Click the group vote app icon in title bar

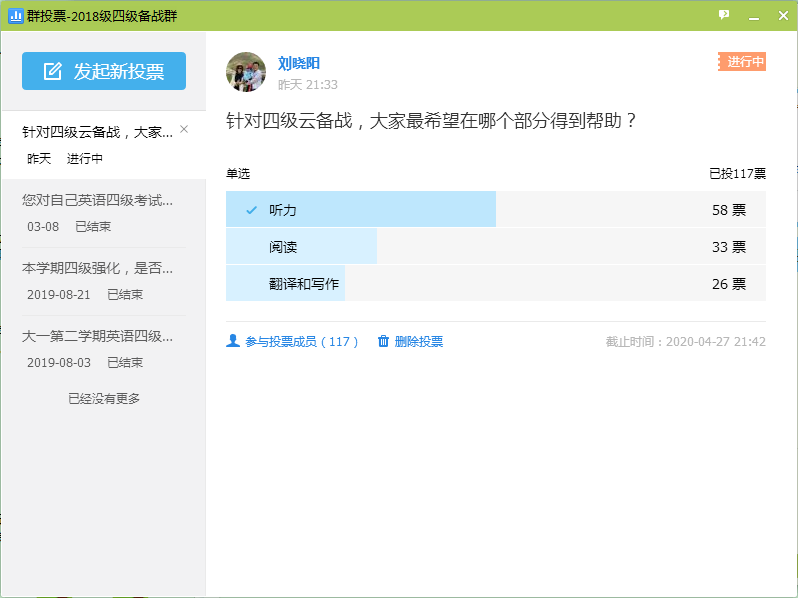tap(16, 16)
